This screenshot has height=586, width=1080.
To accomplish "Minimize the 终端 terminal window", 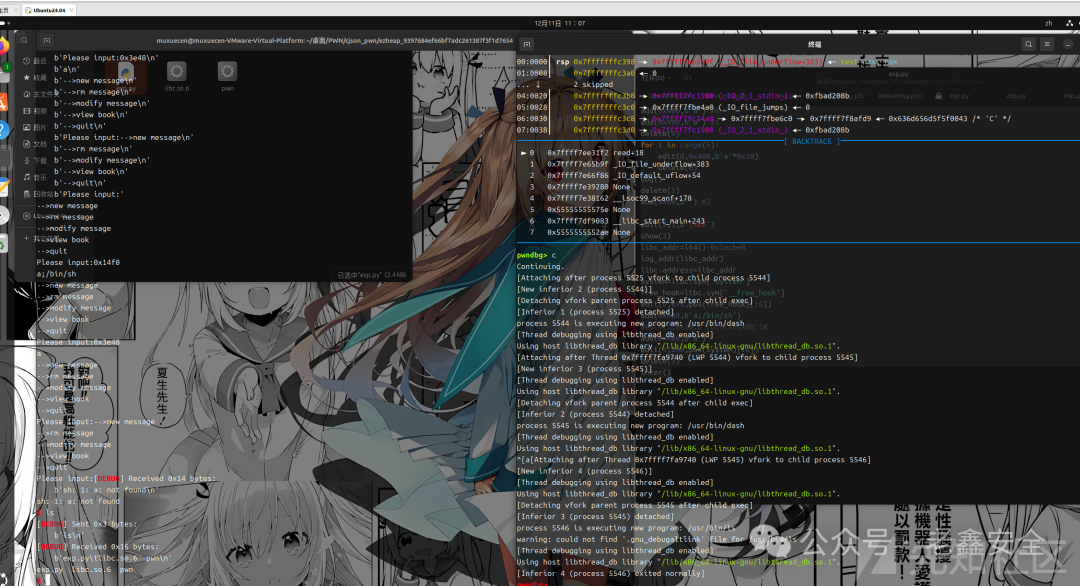I will [x=1068, y=44].
